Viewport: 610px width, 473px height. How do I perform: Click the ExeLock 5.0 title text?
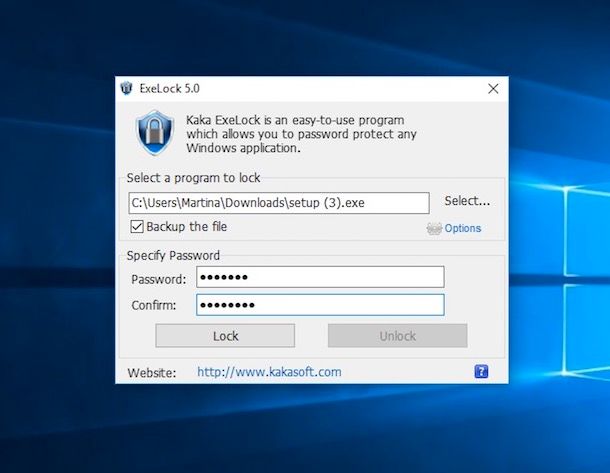(x=170, y=89)
